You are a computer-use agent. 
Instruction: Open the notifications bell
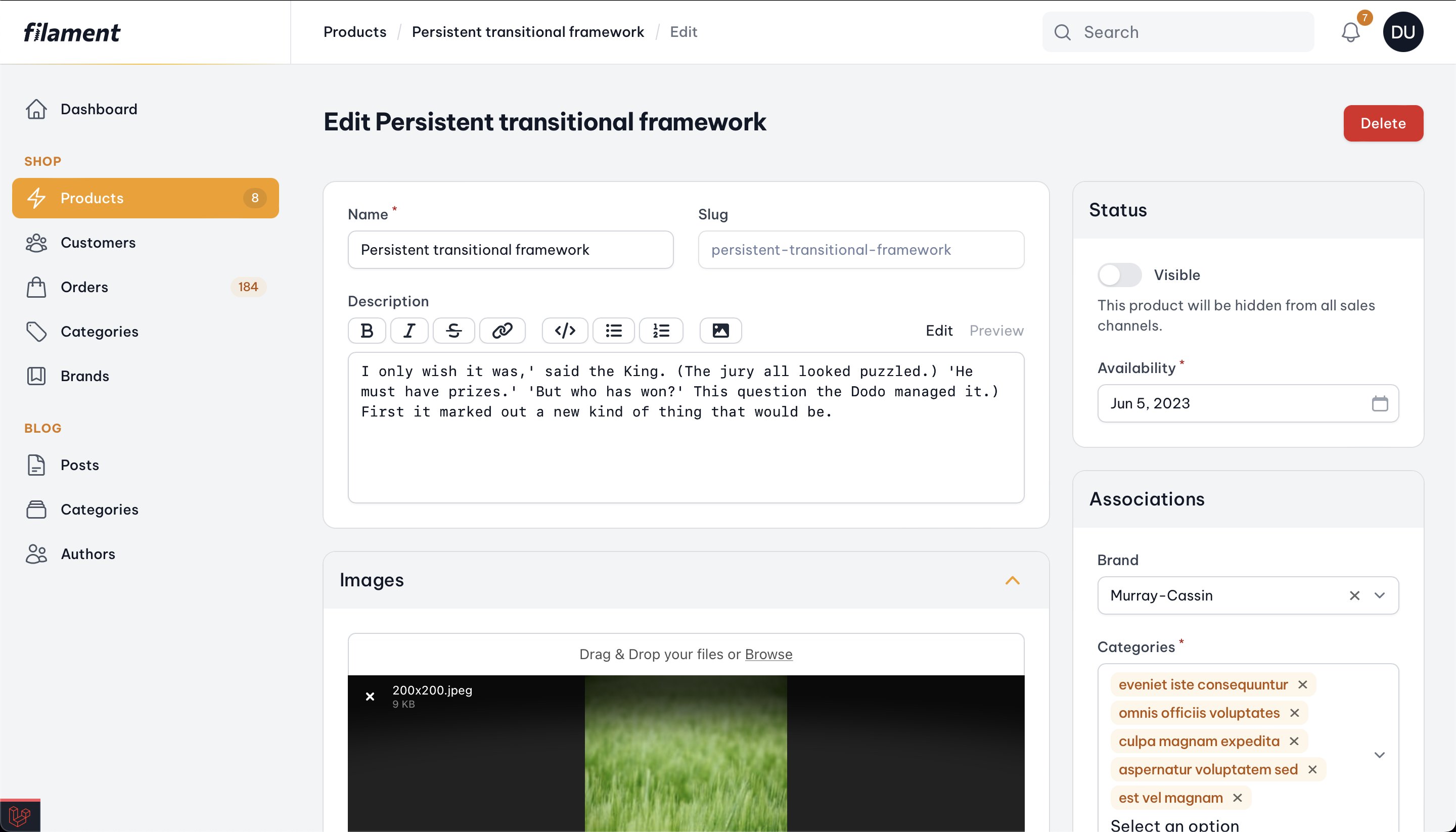(x=1350, y=32)
